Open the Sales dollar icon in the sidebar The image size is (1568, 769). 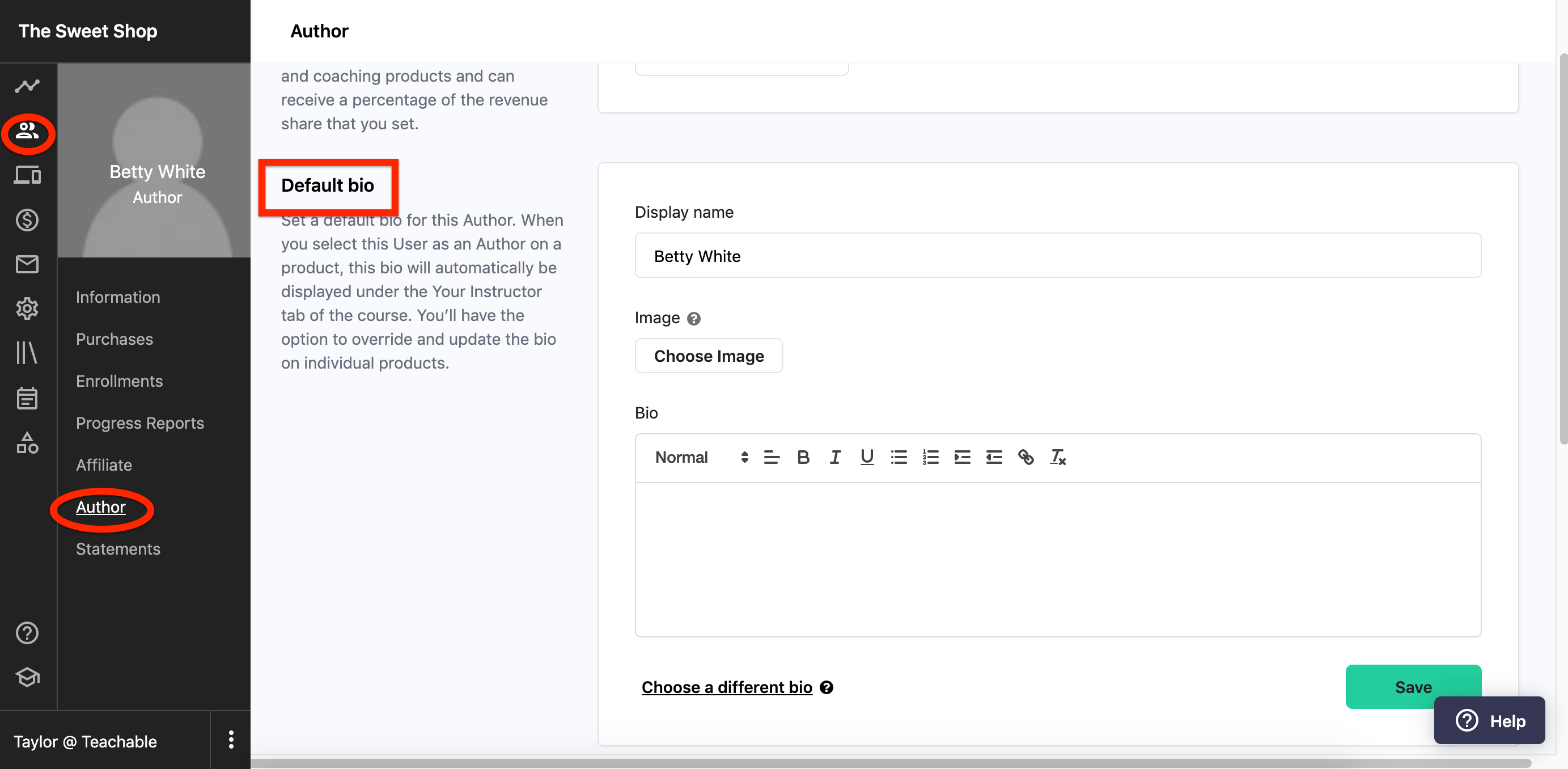point(27,220)
